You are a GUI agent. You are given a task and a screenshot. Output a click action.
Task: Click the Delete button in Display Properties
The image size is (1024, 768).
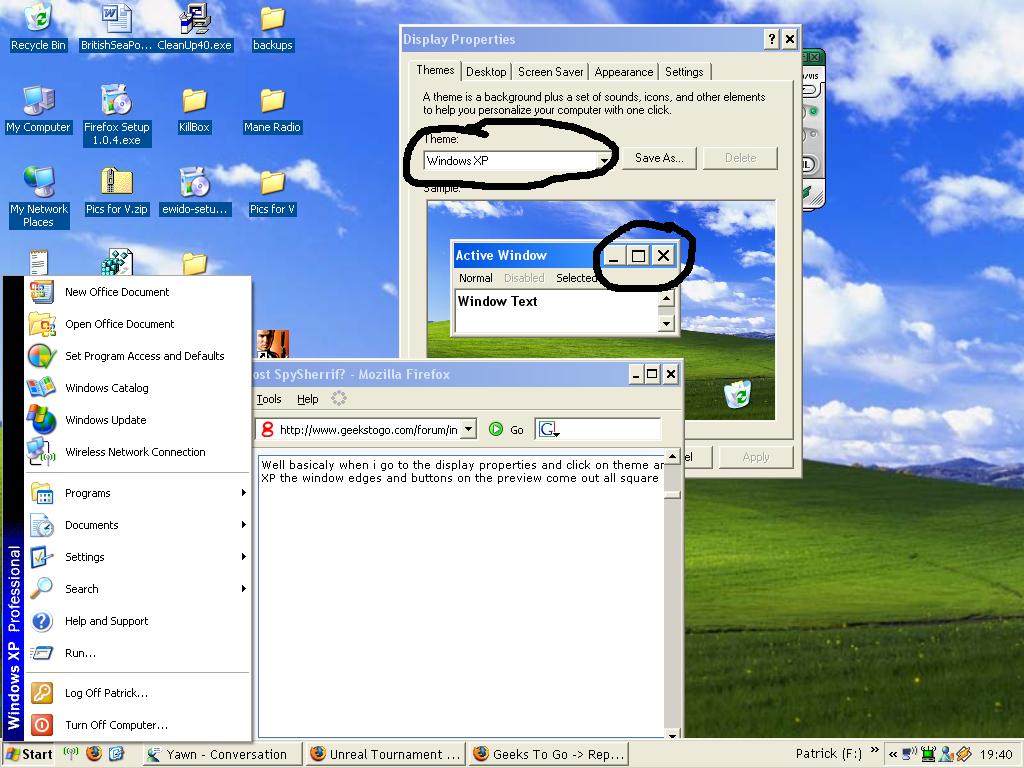740,158
